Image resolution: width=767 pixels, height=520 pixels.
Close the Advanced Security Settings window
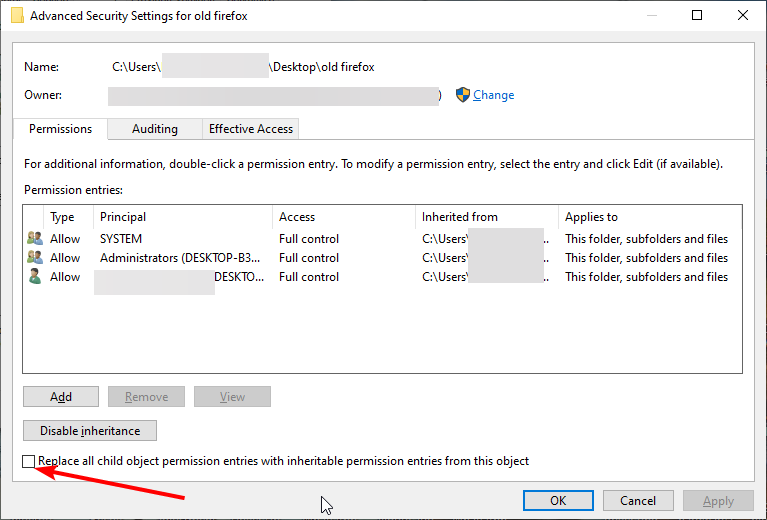click(x=743, y=15)
